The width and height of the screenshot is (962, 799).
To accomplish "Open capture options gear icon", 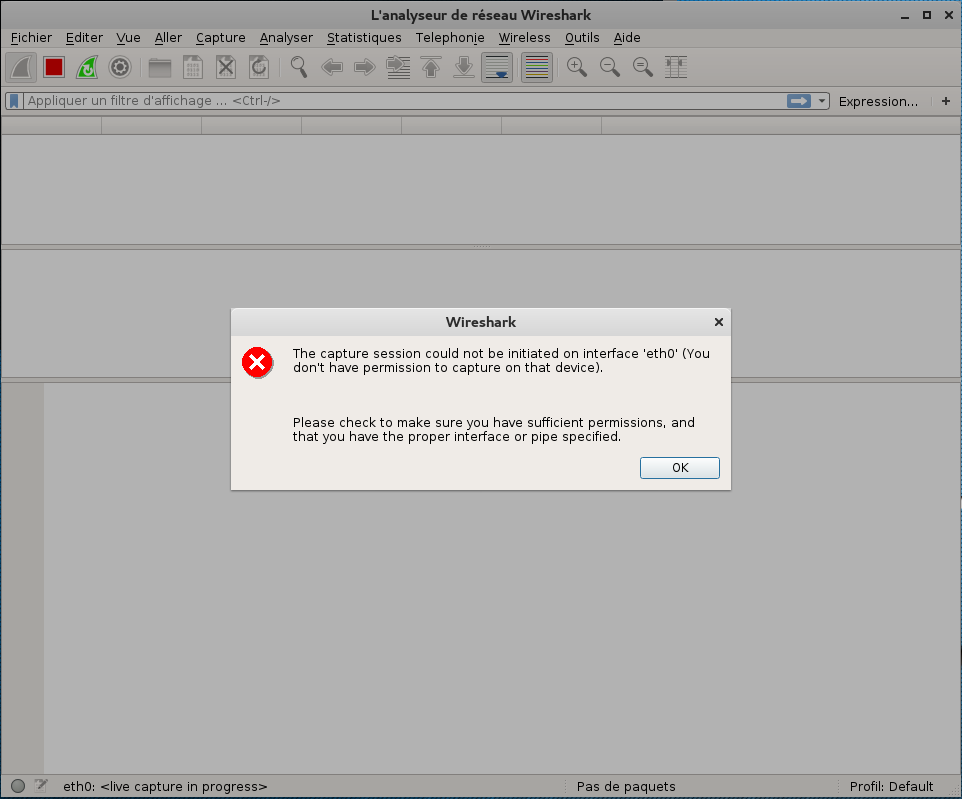I will (x=120, y=67).
